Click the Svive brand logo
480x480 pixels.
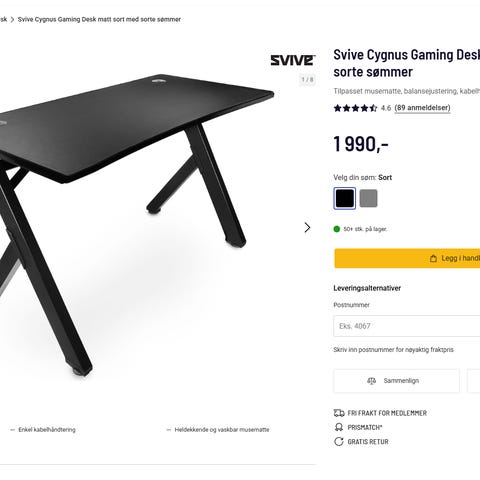(293, 60)
